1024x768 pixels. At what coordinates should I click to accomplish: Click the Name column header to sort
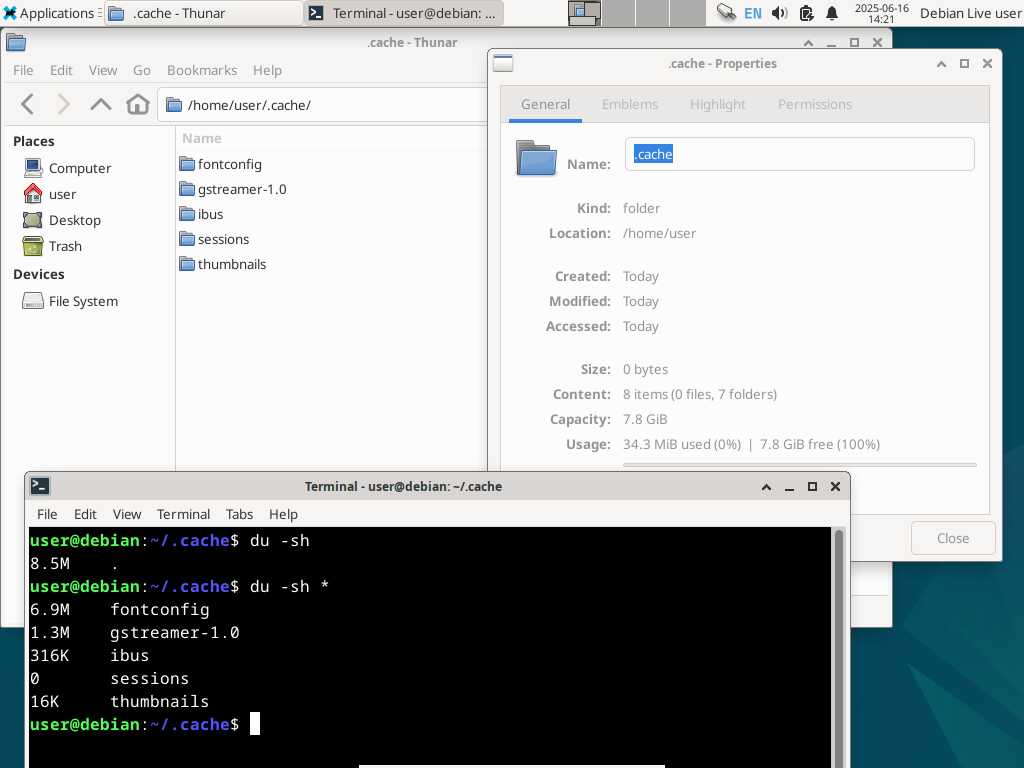tap(202, 138)
